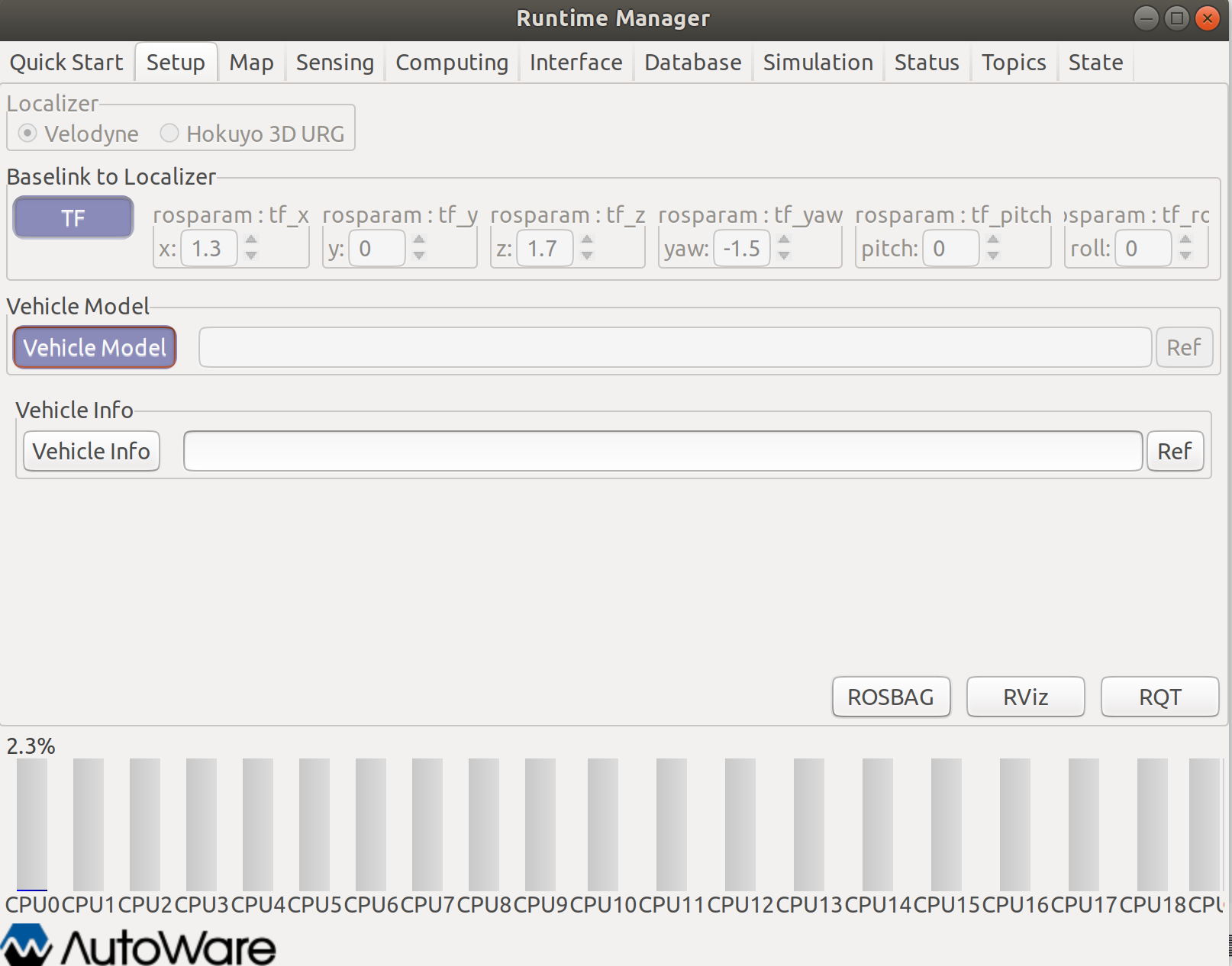Decrease the y value with down arrow
The height and width of the screenshot is (966, 1232).
tap(419, 256)
